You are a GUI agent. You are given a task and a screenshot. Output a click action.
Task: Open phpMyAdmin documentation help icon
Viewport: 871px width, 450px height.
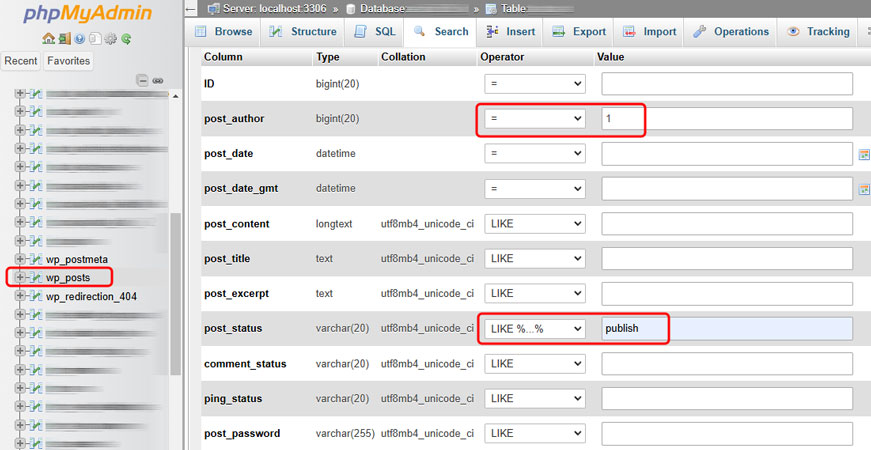click(x=79, y=39)
